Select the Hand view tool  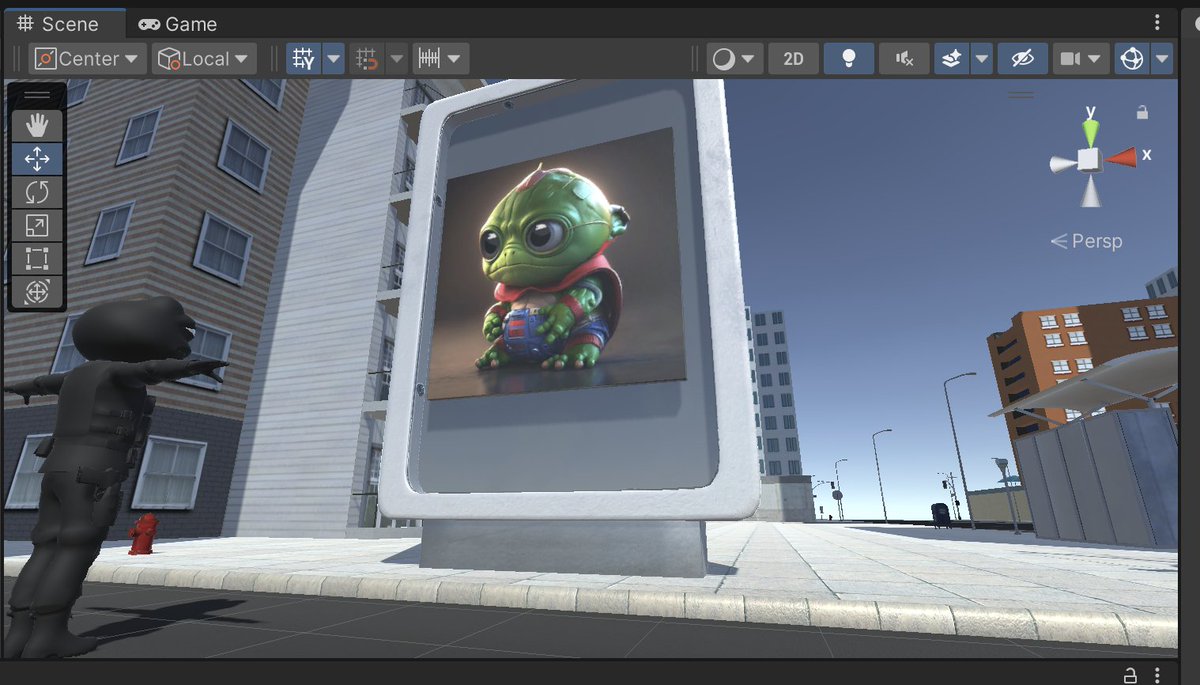pyautogui.click(x=37, y=125)
